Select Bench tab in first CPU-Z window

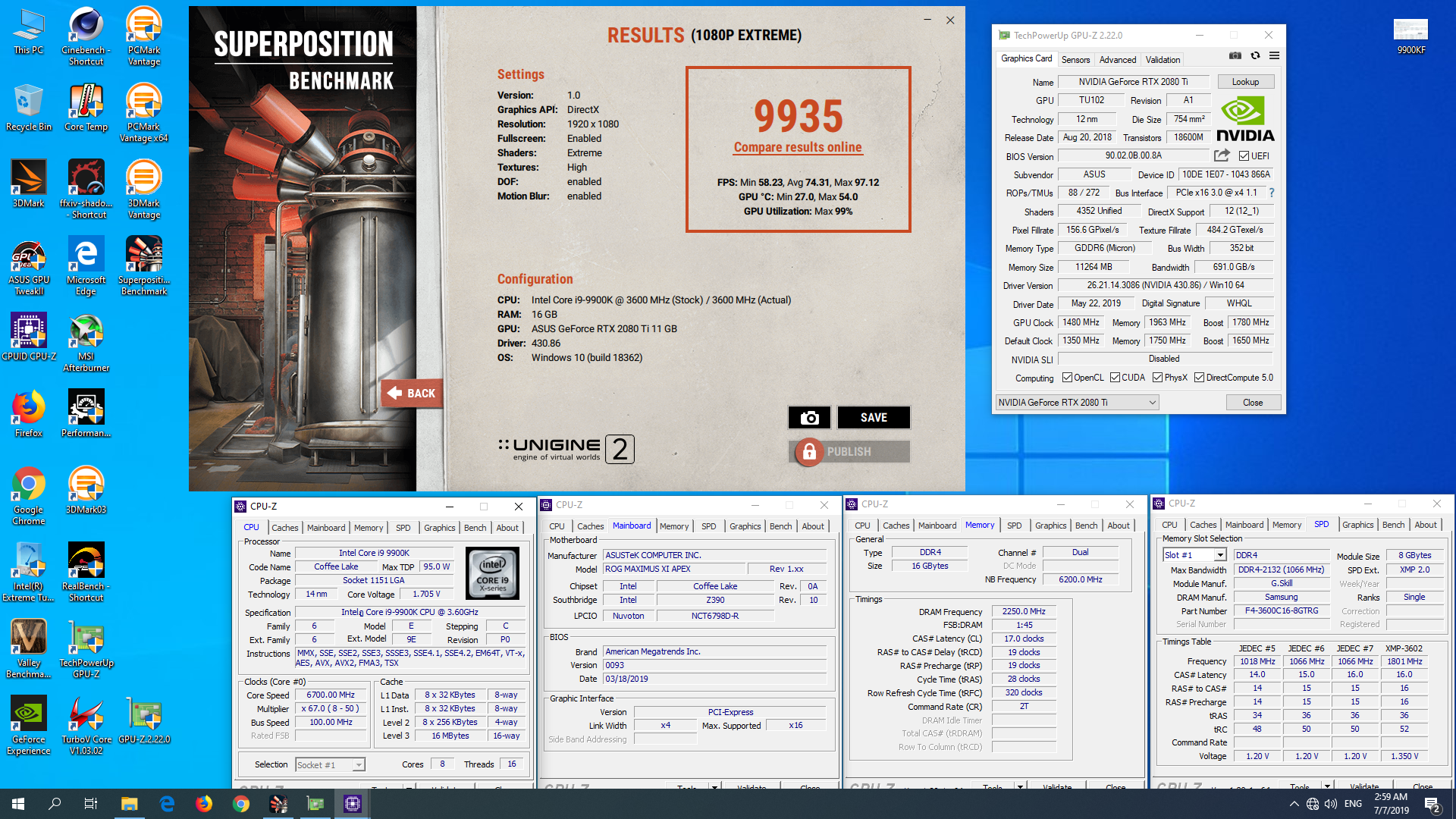click(475, 528)
